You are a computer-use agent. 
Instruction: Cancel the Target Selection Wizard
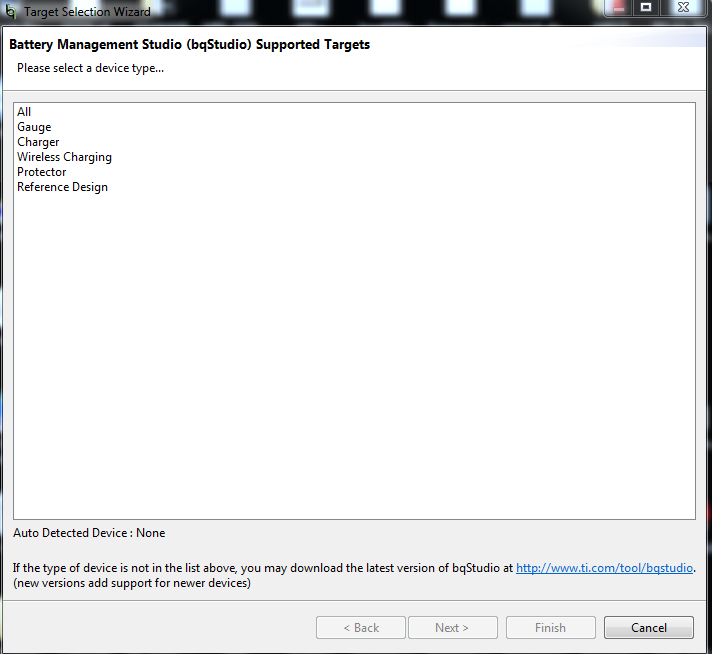point(649,628)
